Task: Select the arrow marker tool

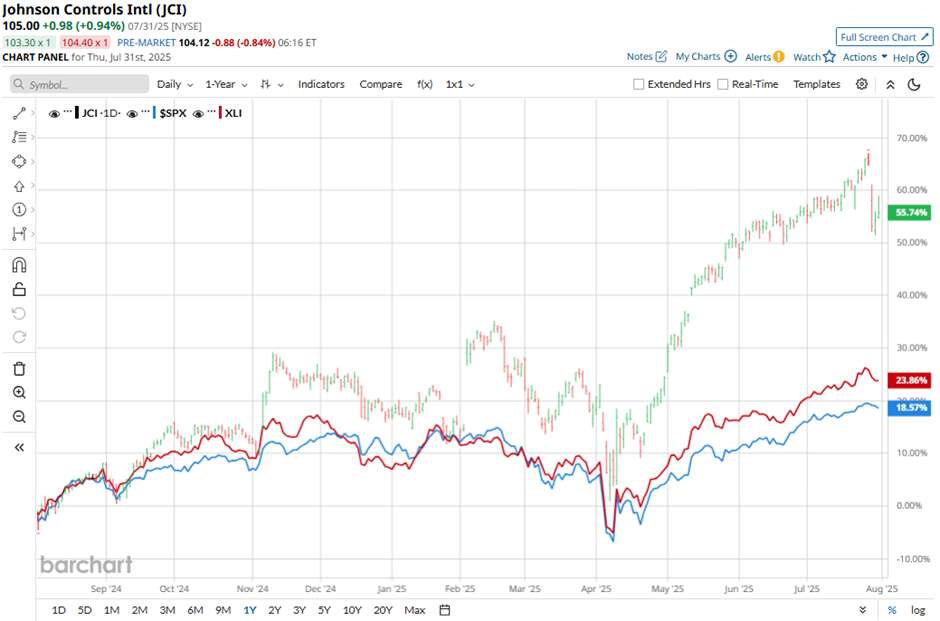Action: coord(19,186)
